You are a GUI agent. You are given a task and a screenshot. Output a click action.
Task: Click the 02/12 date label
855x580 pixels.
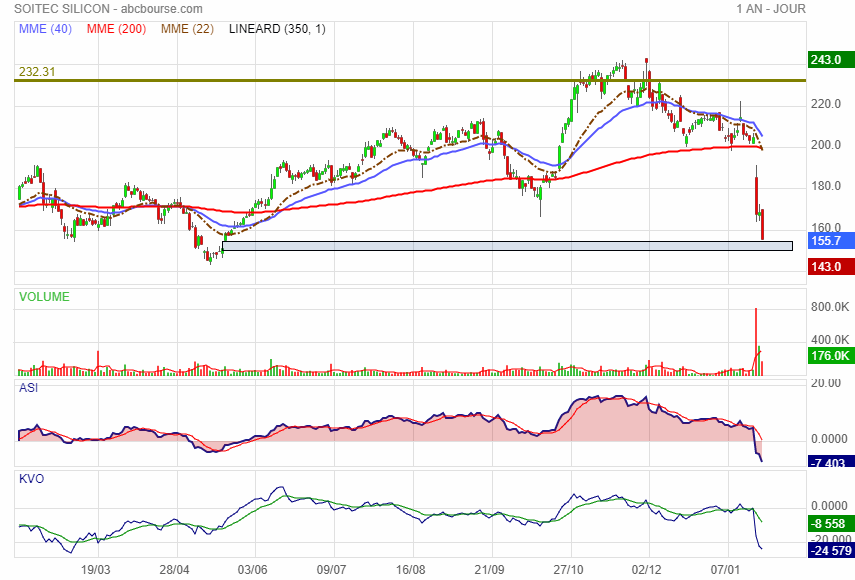647,570
